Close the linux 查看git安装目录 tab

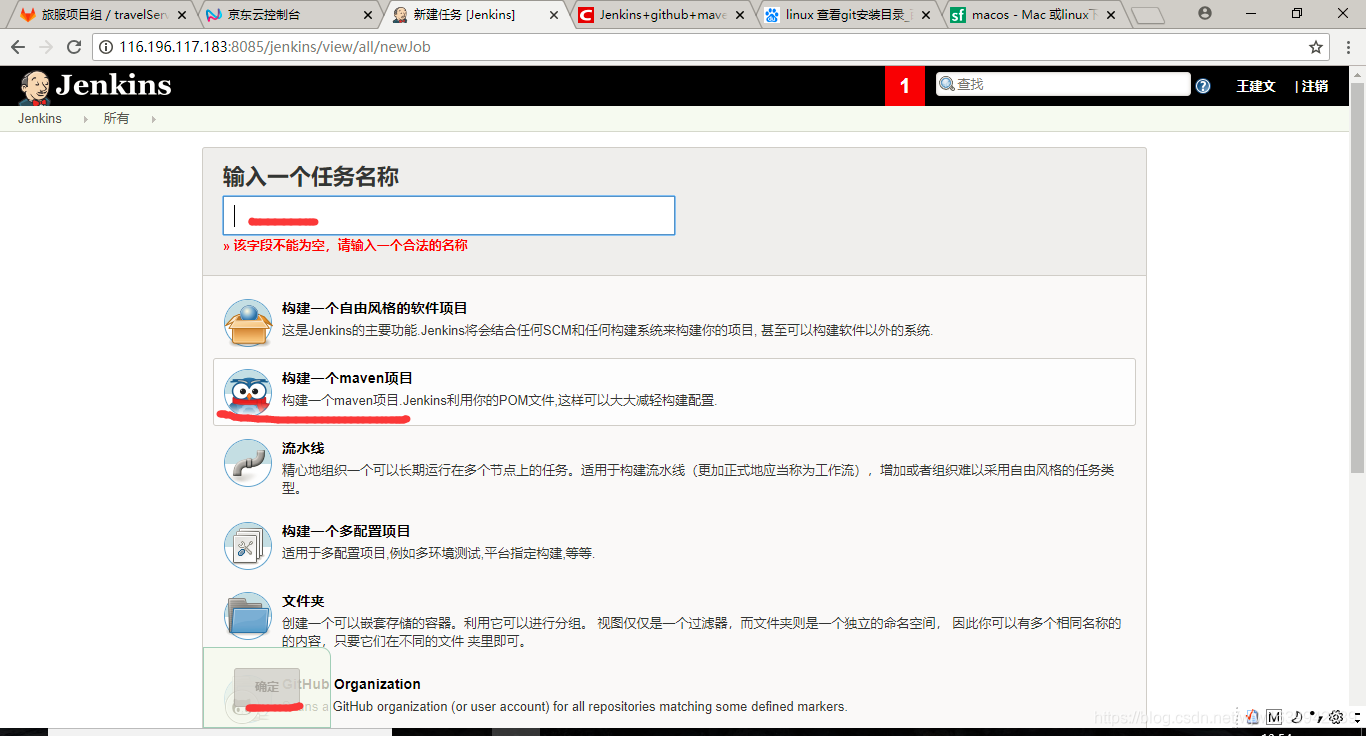click(x=925, y=15)
